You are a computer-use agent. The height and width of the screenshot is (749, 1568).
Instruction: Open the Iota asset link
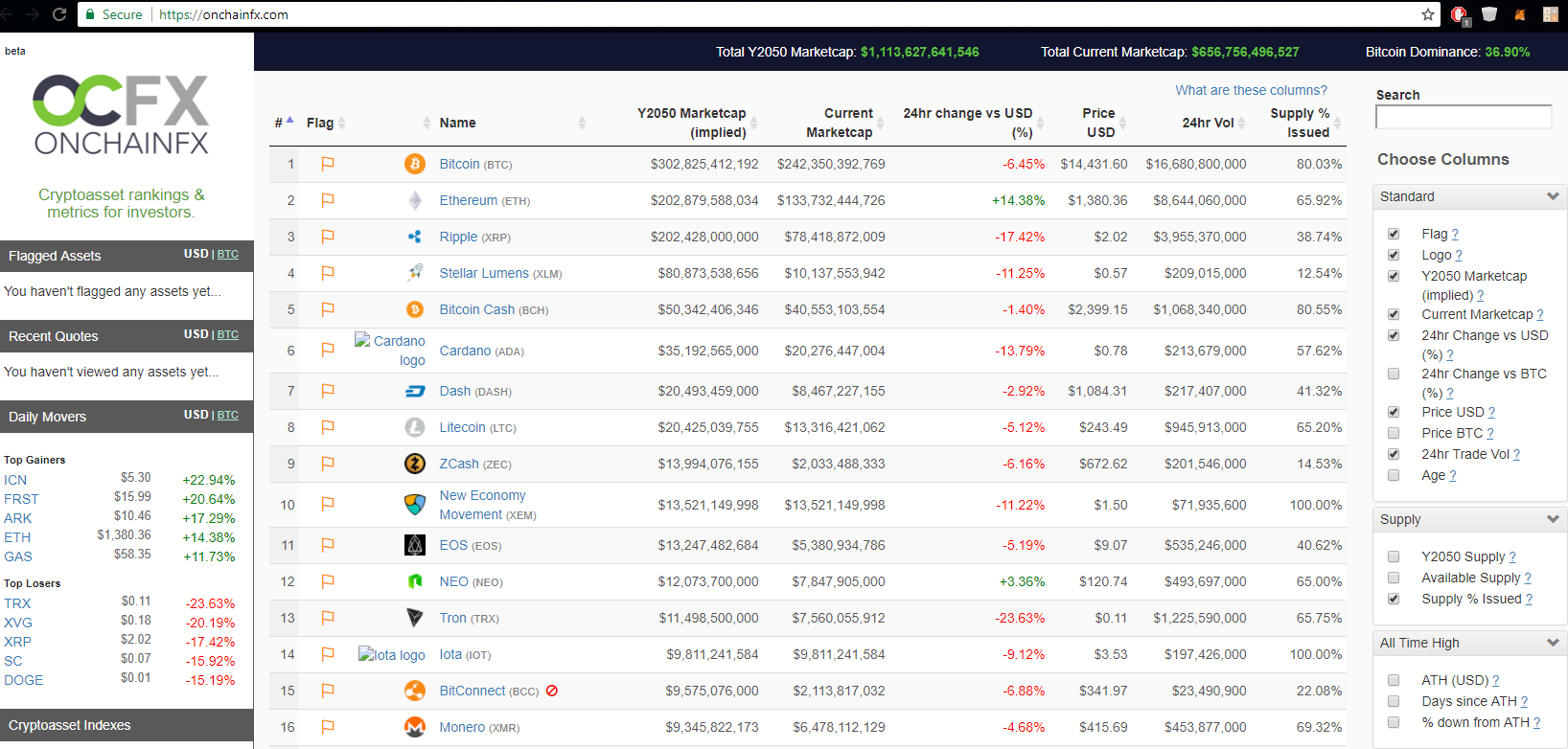[450, 654]
